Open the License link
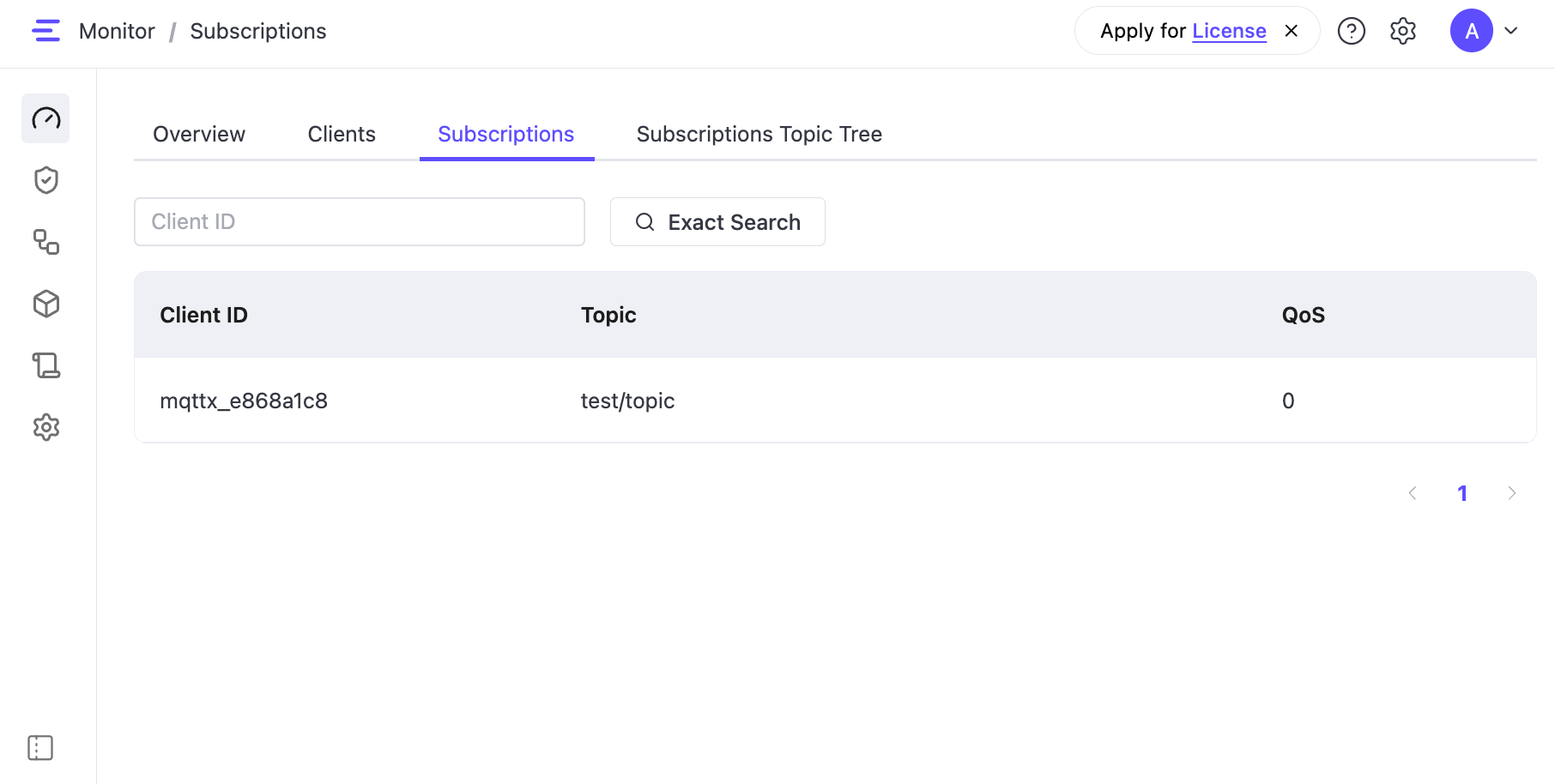 [x=1229, y=30]
